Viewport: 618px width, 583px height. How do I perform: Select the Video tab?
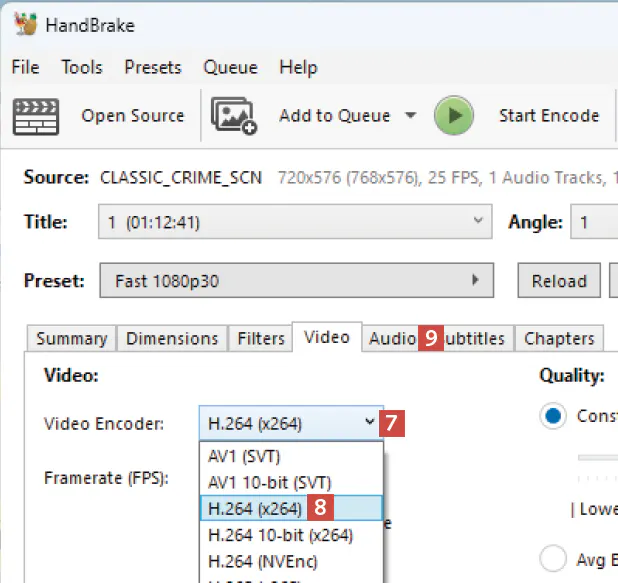coord(327,337)
